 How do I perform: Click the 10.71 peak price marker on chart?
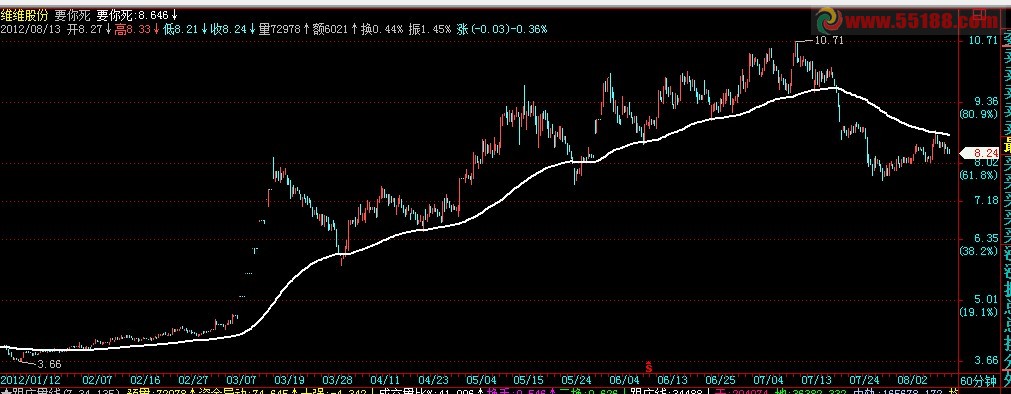coord(829,40)
